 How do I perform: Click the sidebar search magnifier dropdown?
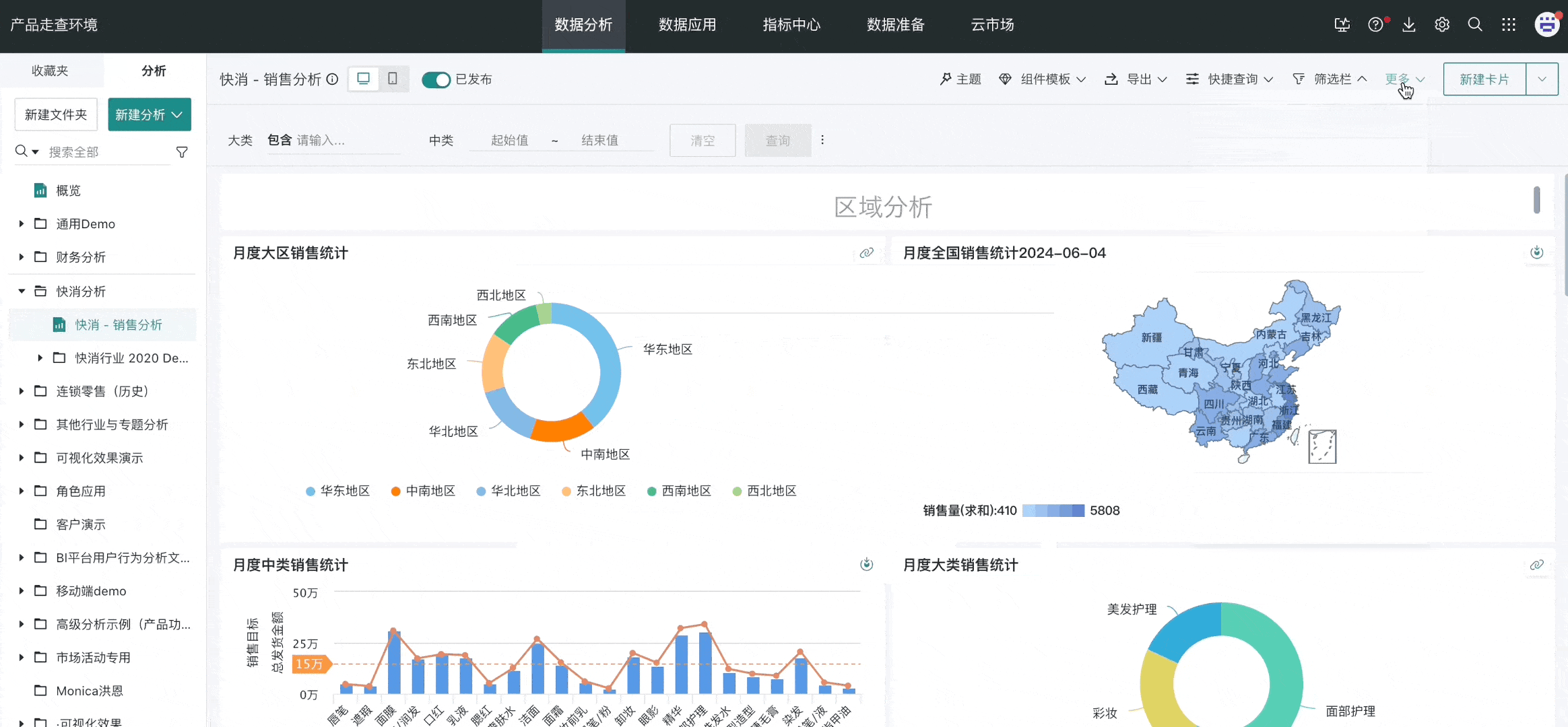click(27, 151)
